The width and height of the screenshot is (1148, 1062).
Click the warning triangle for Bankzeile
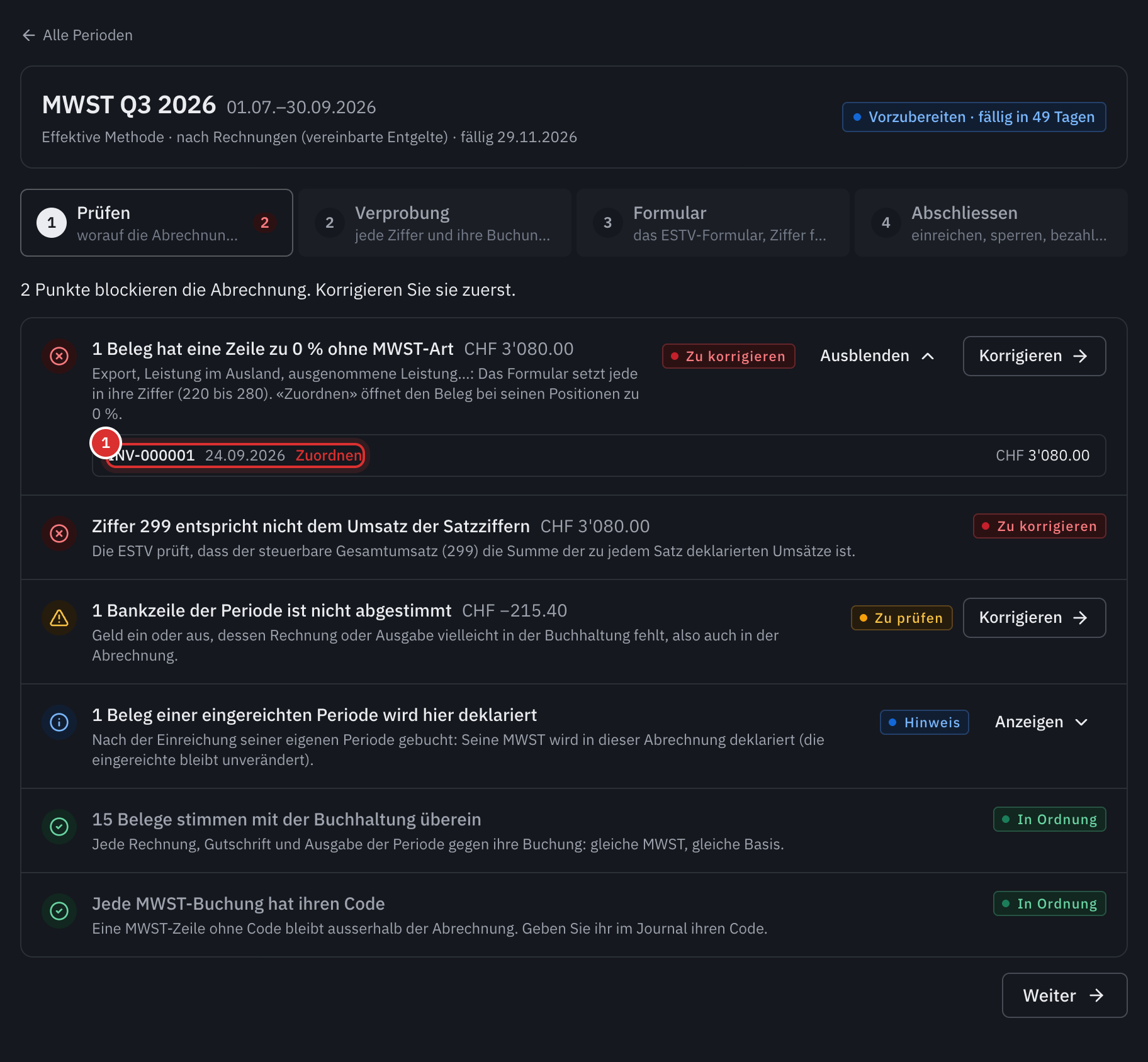pos(59,618)
